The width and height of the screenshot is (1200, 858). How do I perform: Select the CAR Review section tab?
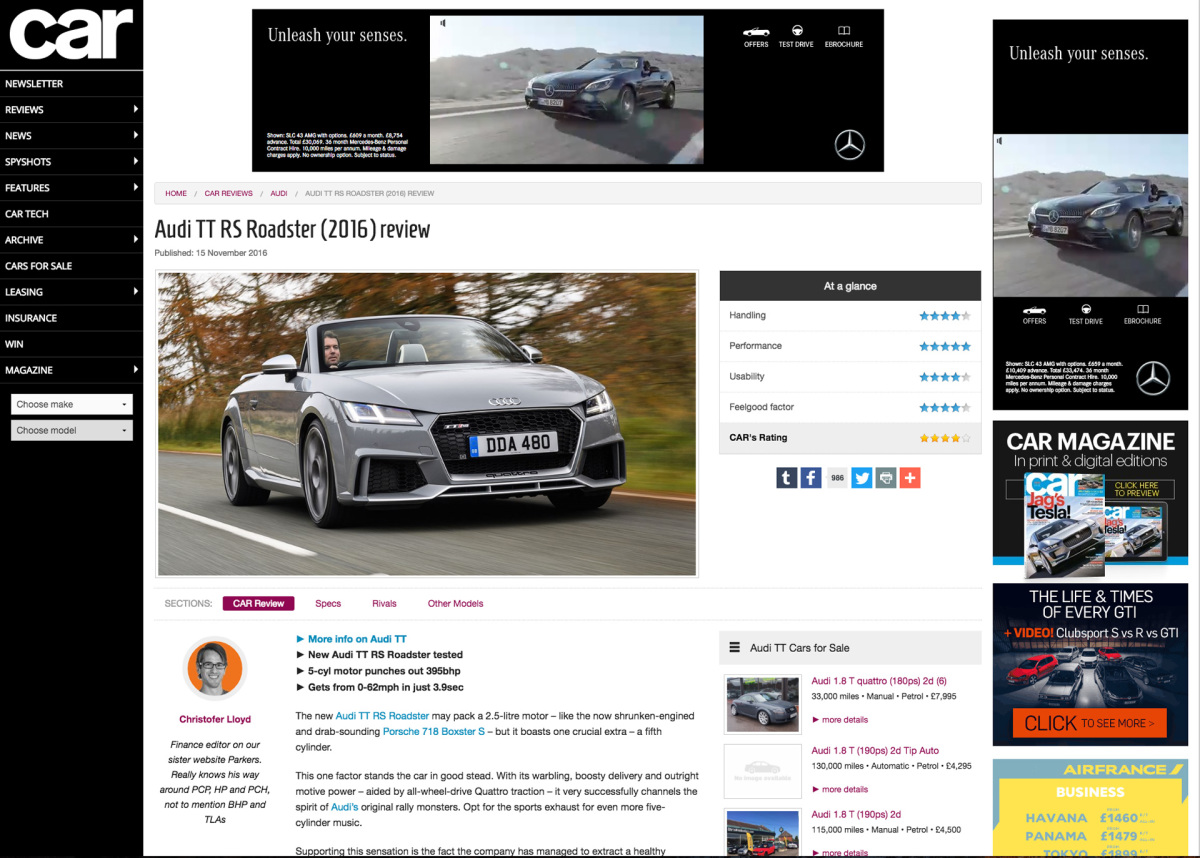(x=259, y=603)
